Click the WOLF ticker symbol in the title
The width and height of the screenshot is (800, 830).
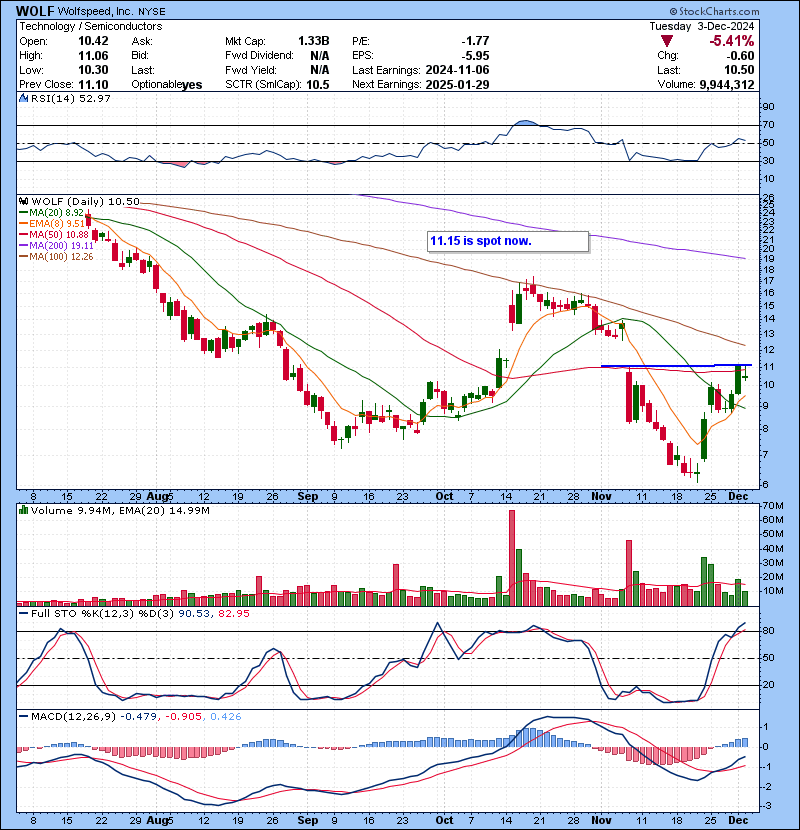[x=34, y=11]
